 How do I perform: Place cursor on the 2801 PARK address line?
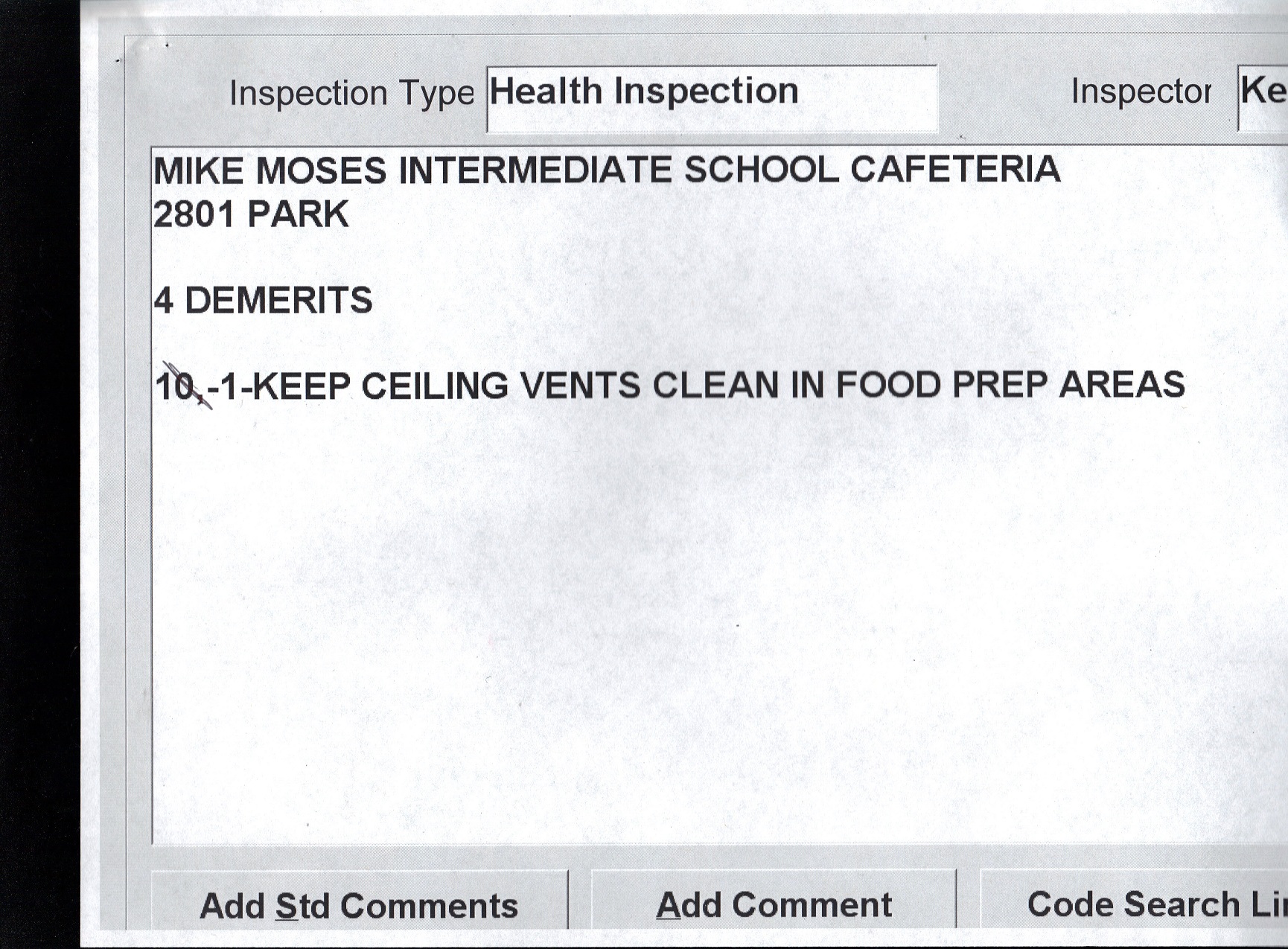tap(251, 215)
